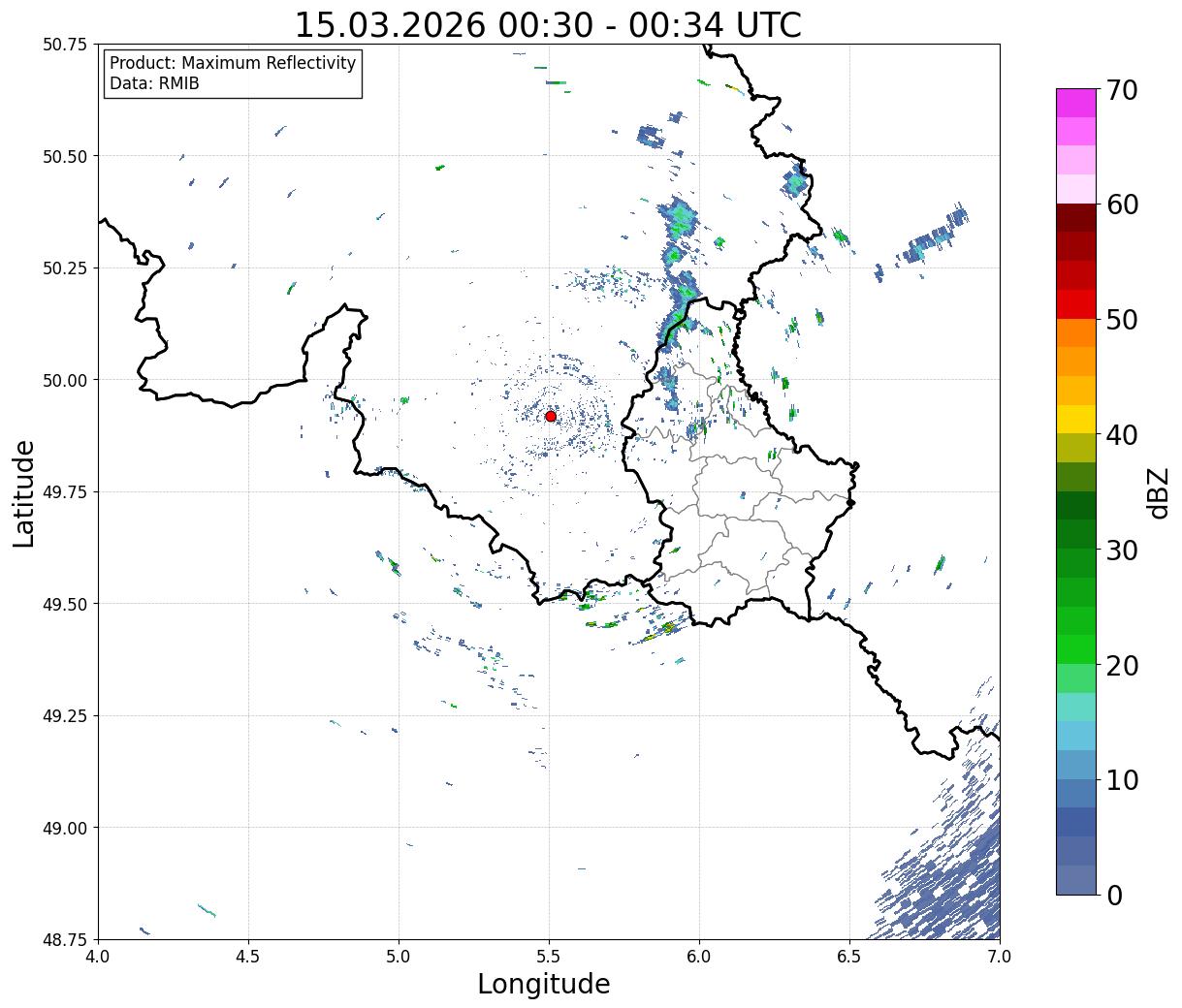Click the bottom slate-blue colorbar segment above 0
Screen dimensions: 1182x1008
click(1076, 879)
